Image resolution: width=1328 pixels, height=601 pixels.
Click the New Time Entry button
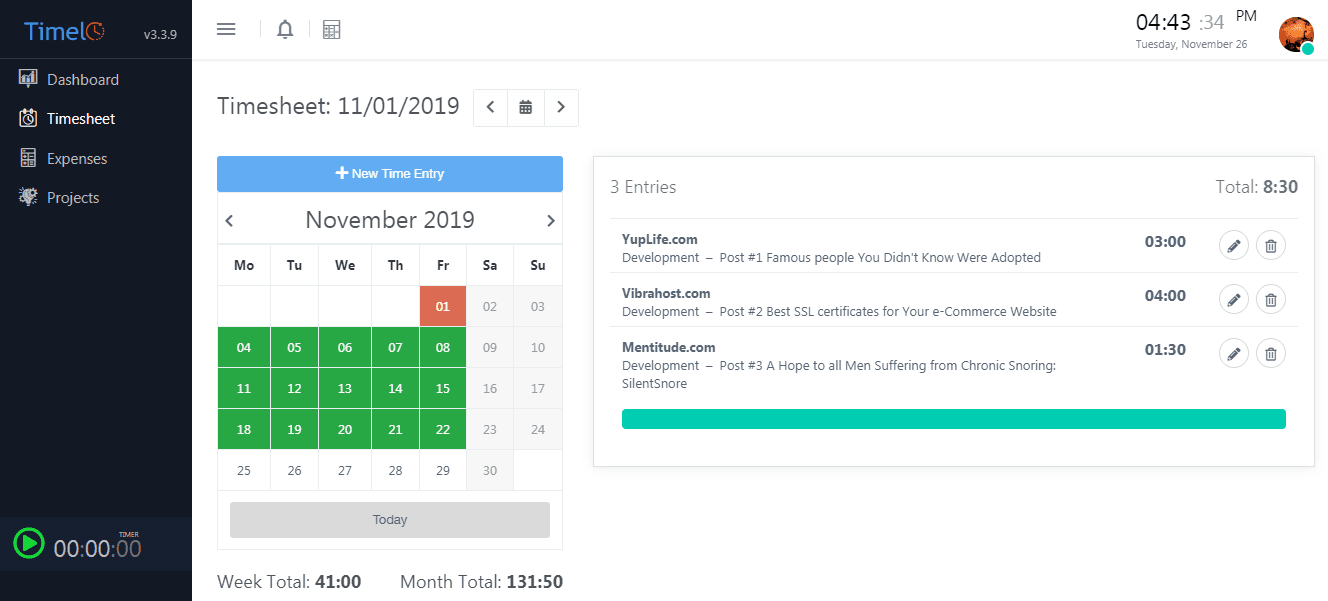click(x=389, y=173)
